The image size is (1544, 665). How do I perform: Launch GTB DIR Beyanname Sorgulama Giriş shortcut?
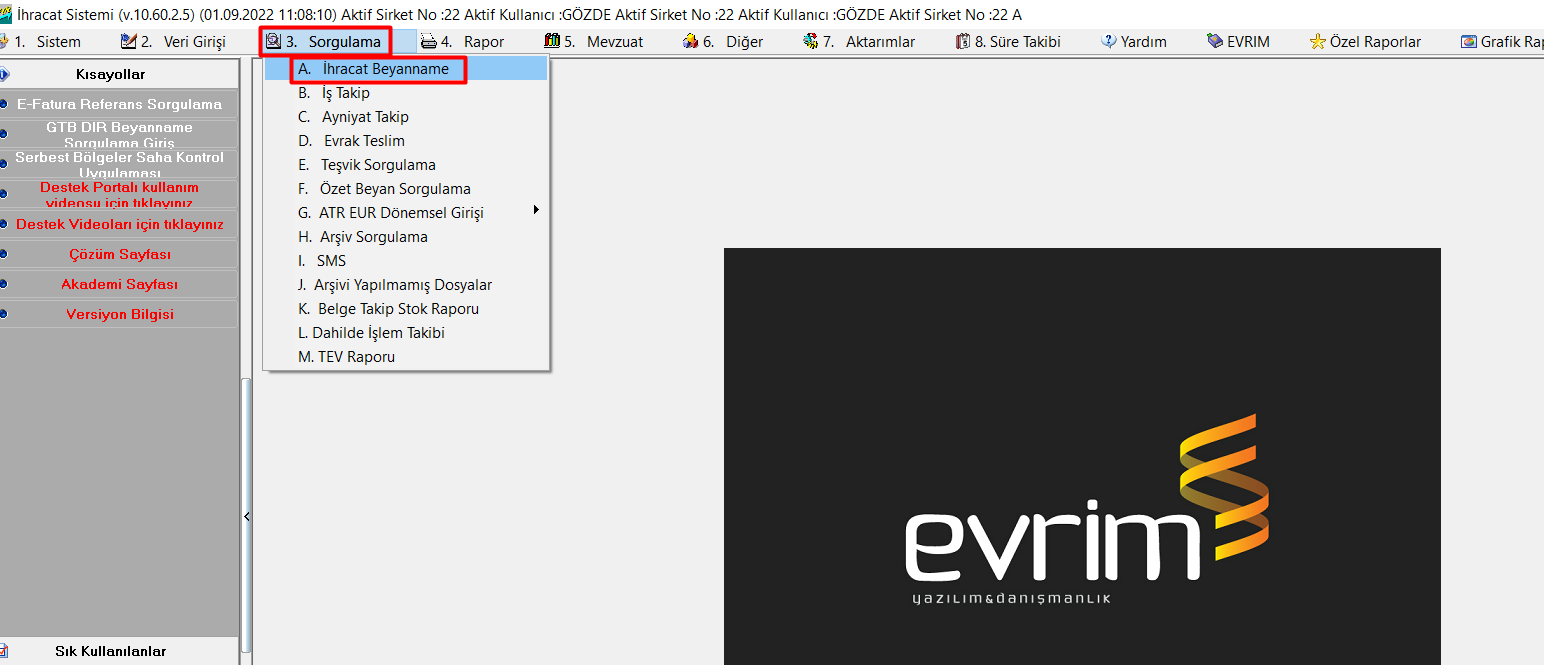pos(119,134)
